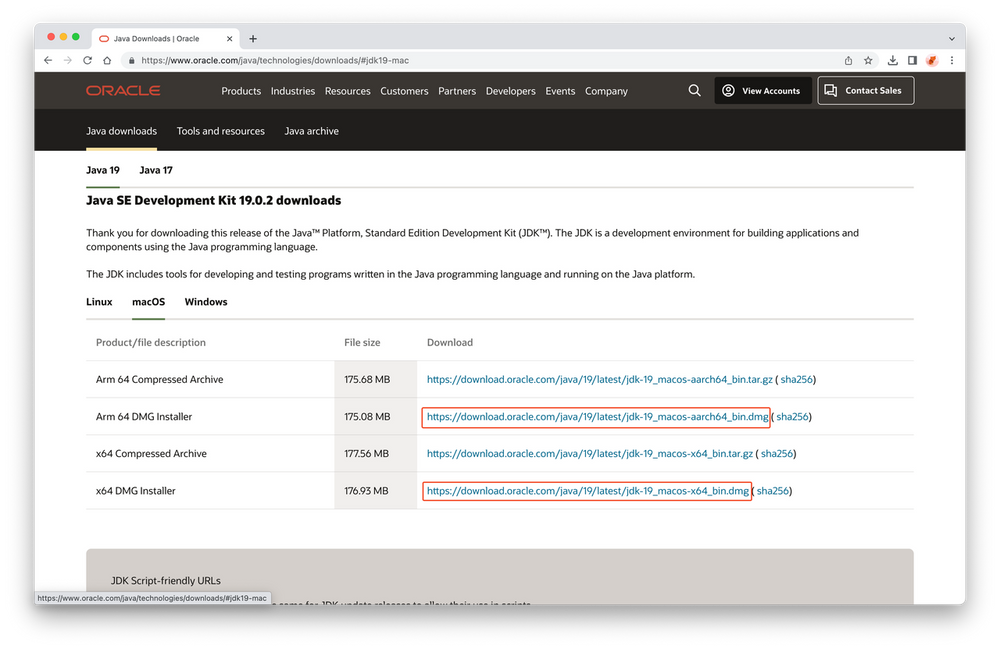Expand the Developers navigation menu

(510, 91)
